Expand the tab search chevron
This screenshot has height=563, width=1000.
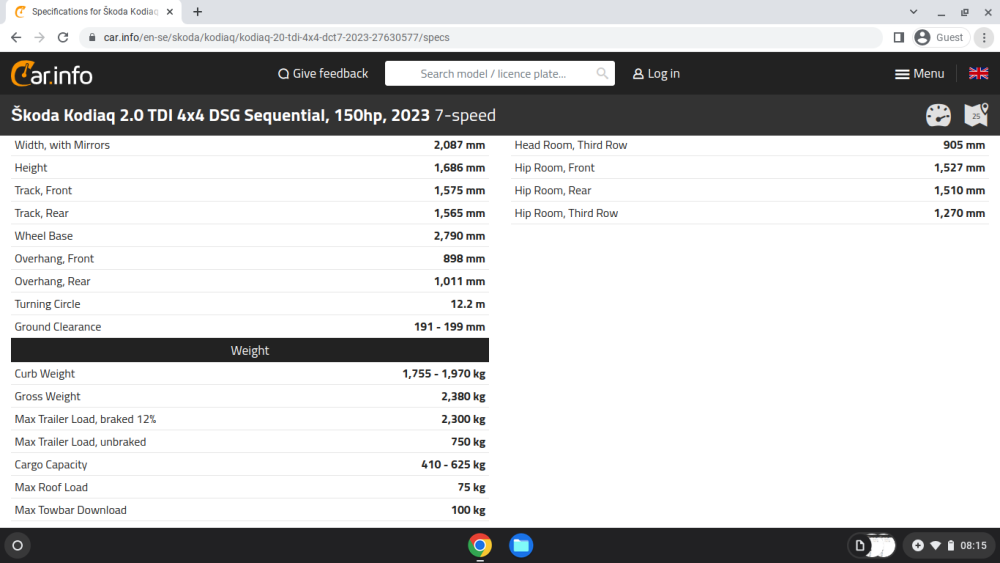click(x=913, y=11)
